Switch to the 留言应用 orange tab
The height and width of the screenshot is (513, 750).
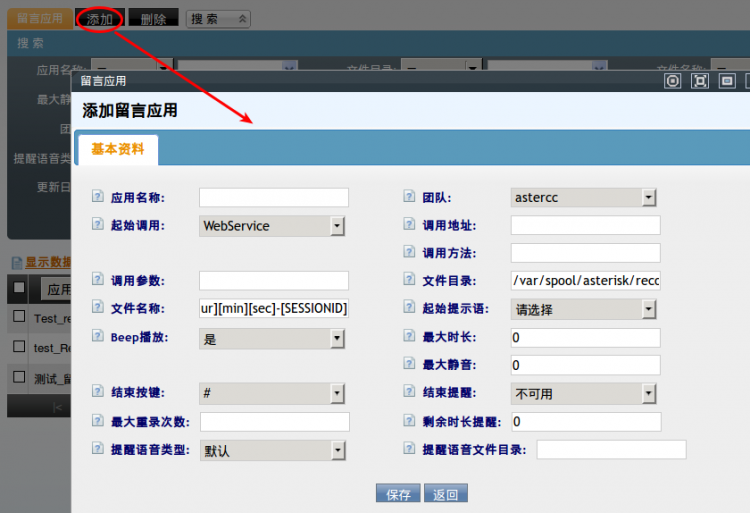pos(39,18)
